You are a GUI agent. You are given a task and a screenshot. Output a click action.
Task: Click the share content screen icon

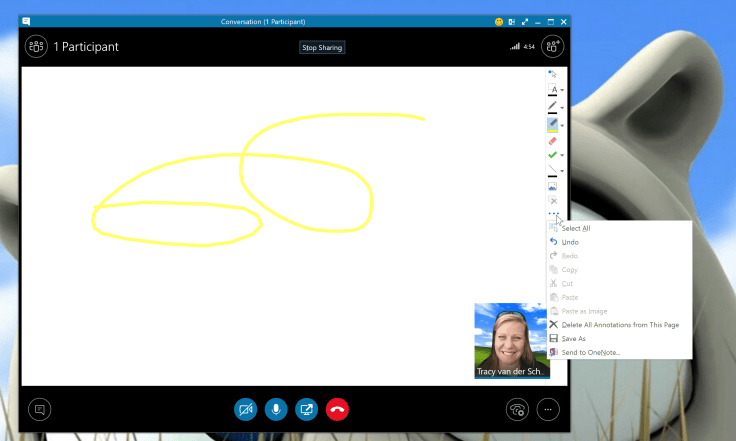click(306, 409)
